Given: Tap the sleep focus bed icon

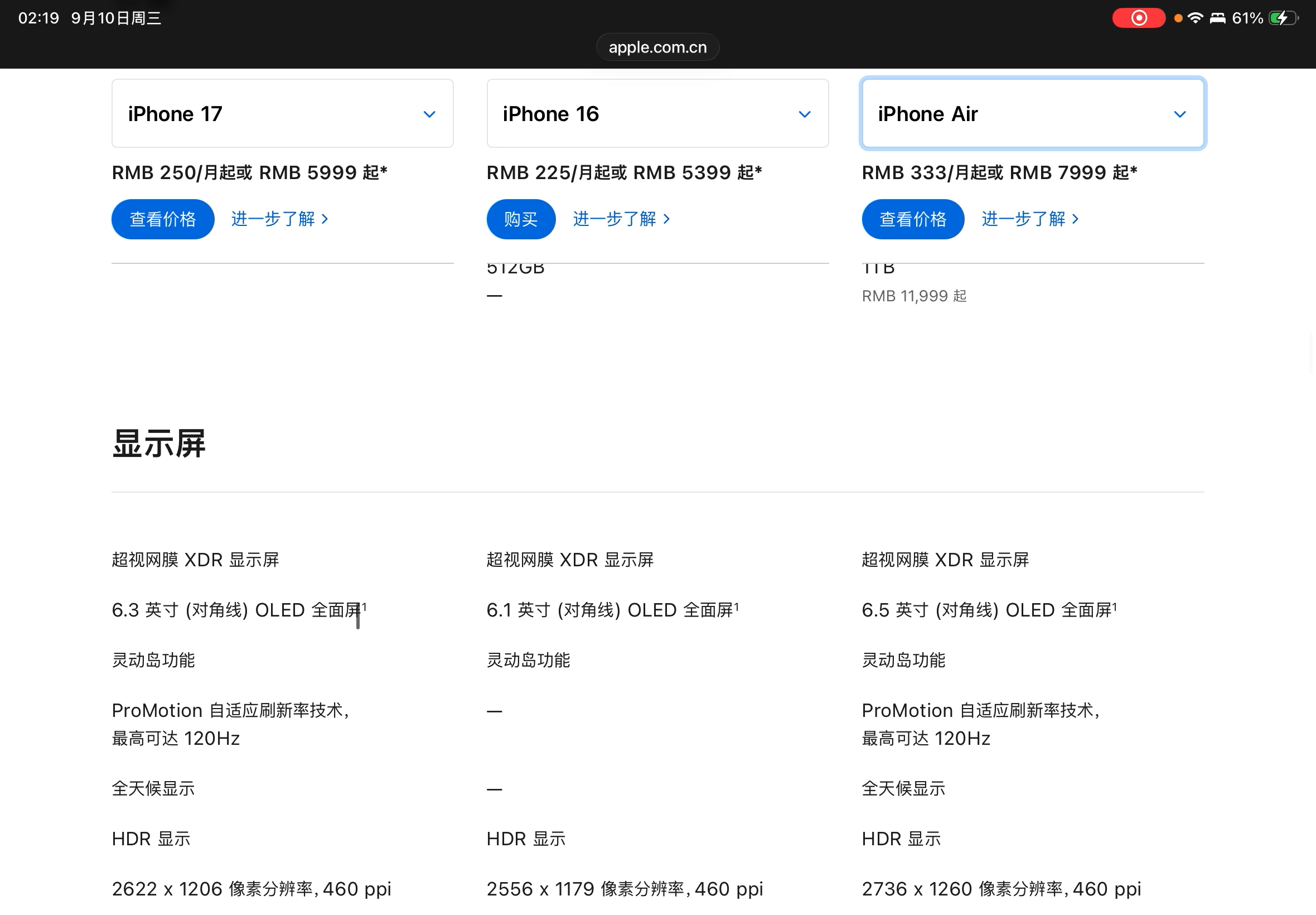Looking at the screenshot, I should (1217, 18).
